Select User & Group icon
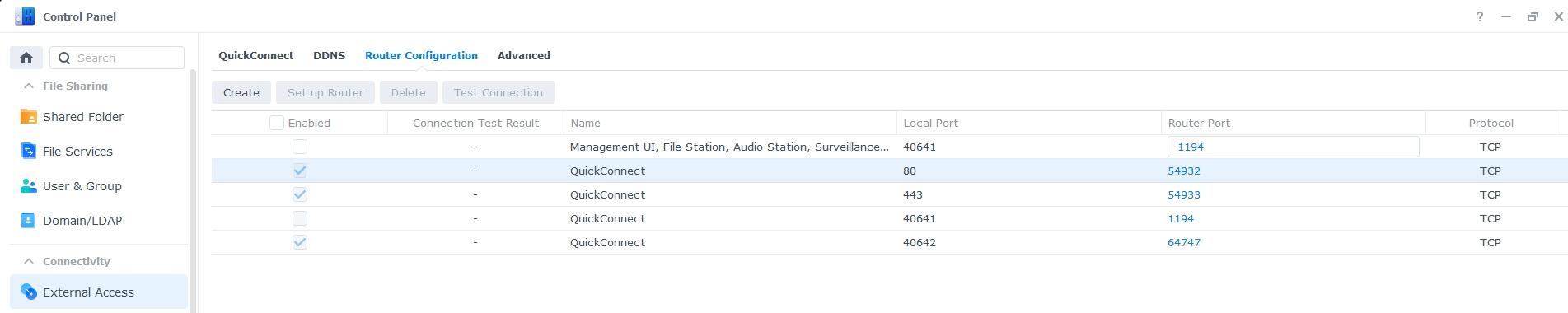The image size is (1568, 313). pos(28,185)
